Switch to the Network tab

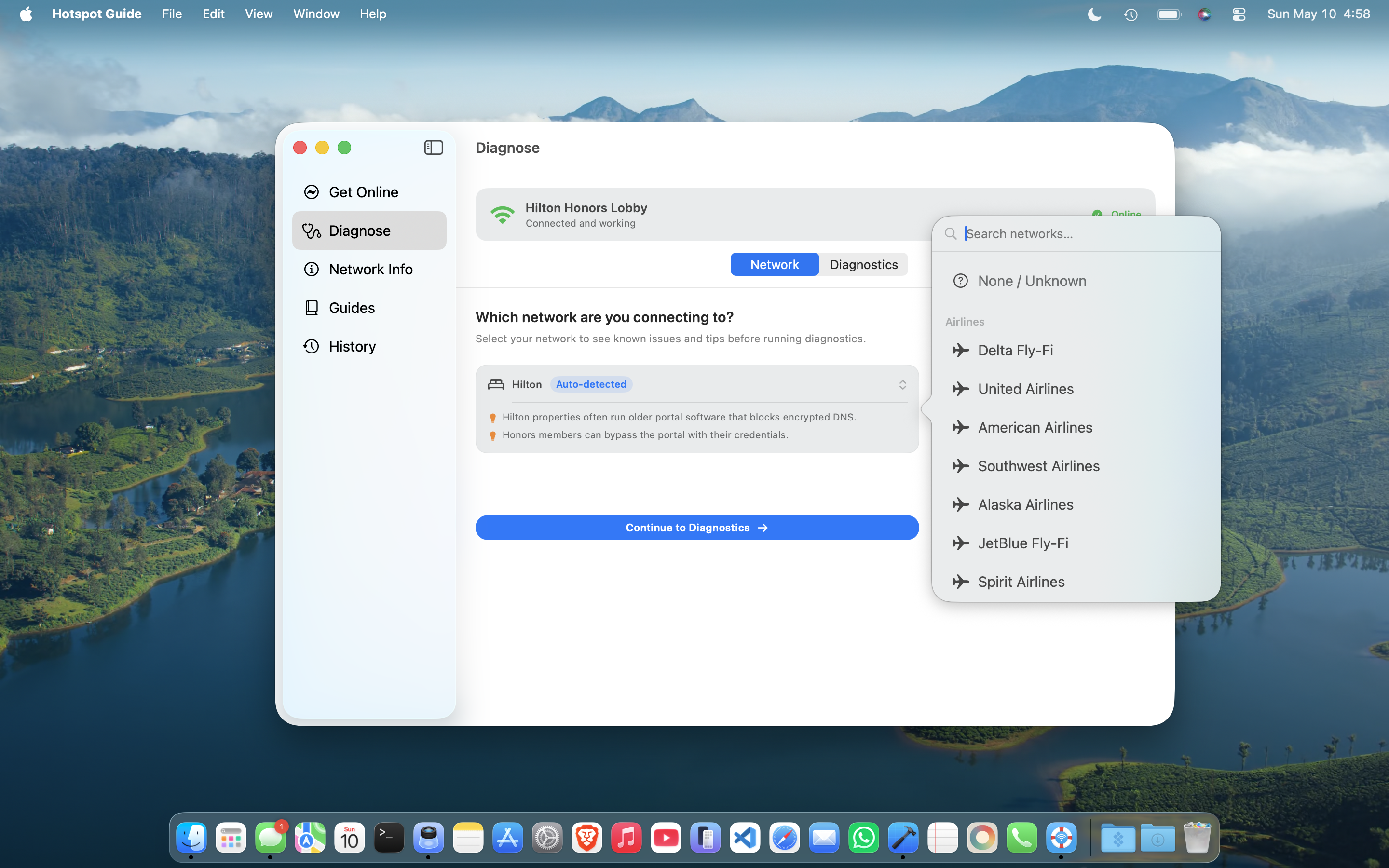(774, 264)
